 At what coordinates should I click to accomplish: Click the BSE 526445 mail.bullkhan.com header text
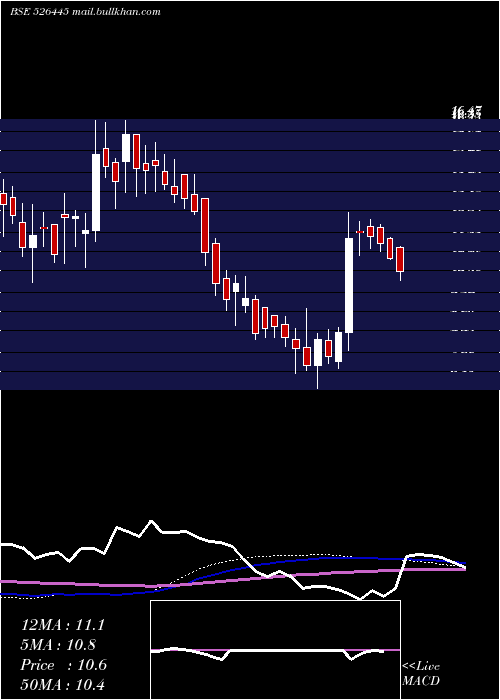pyautogui.click(x=85, y=12)
